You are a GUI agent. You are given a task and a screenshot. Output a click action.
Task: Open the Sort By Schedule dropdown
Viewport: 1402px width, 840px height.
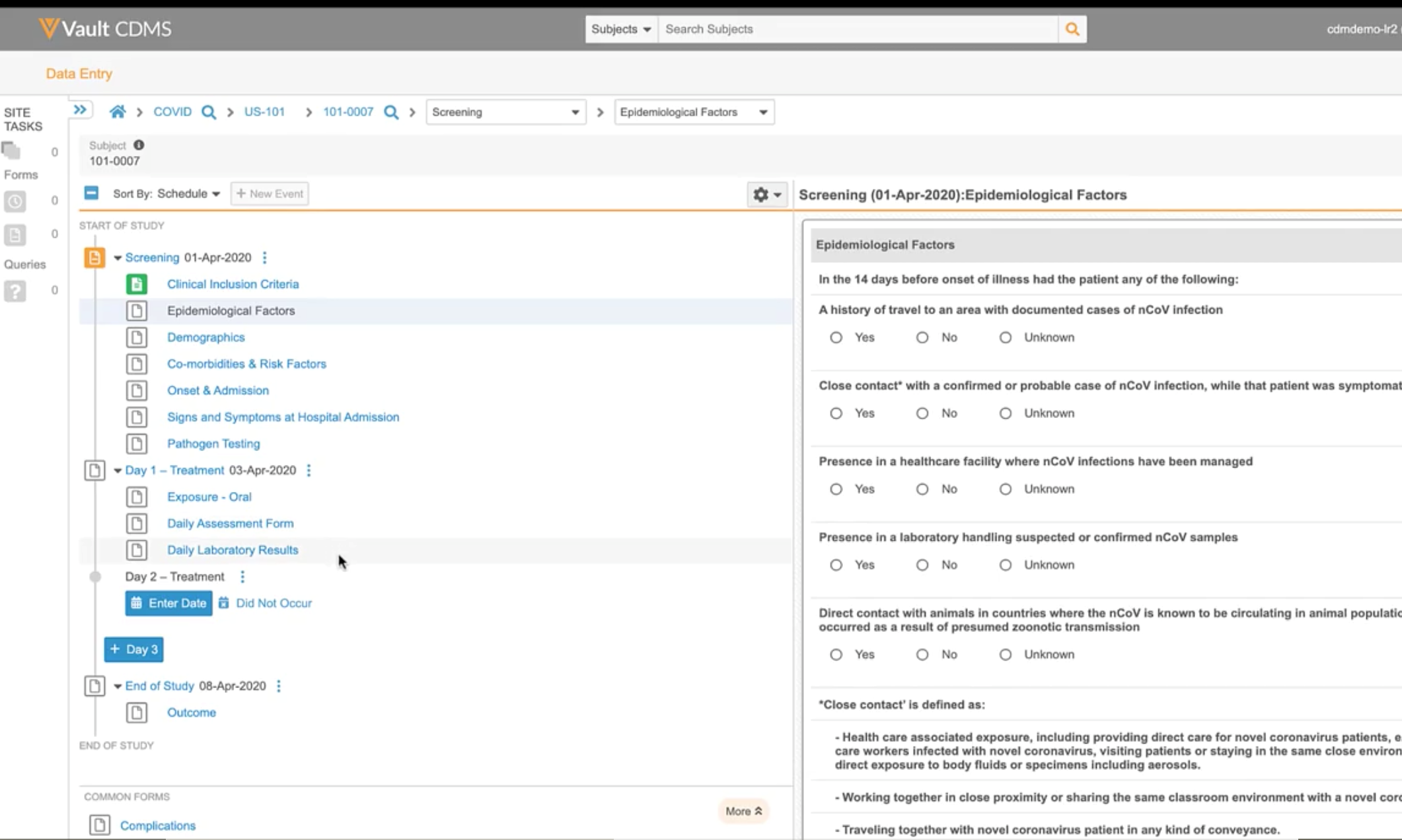pos(188,193)
